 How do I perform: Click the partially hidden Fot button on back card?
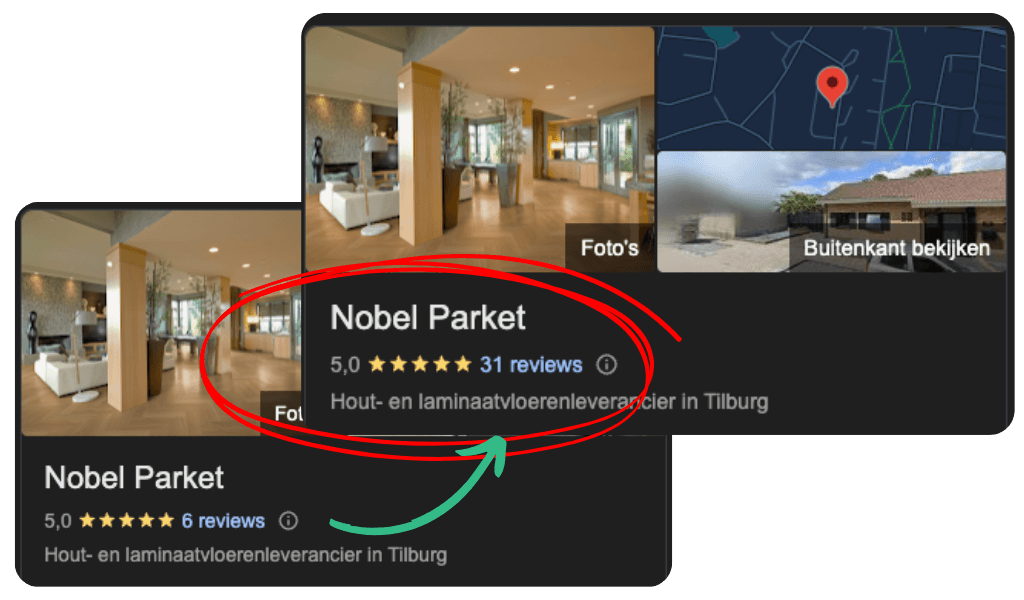pyautogui.click(x=281, y=413)
